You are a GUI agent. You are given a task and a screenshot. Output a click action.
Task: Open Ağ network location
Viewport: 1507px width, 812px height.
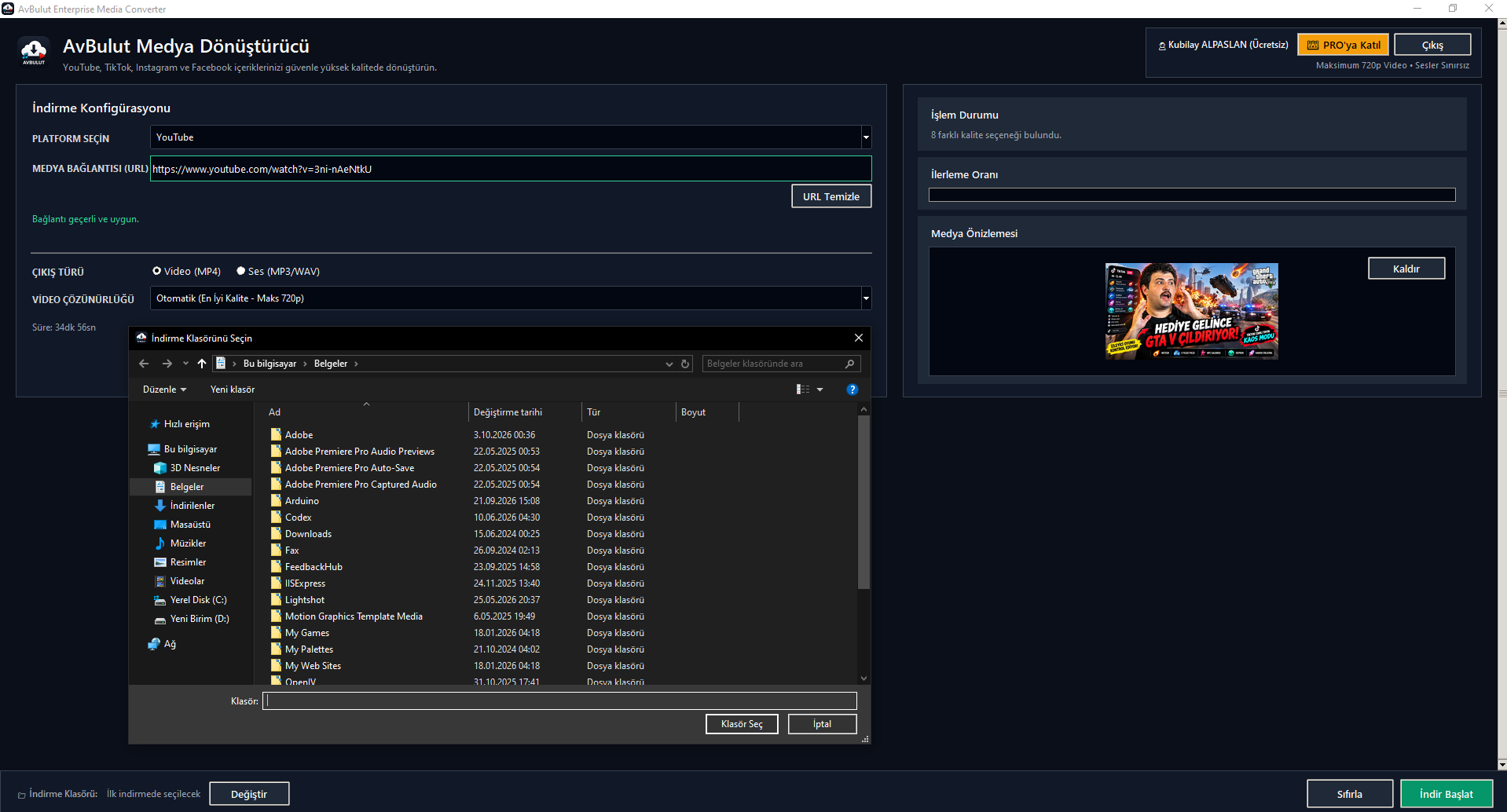point(162,644)
